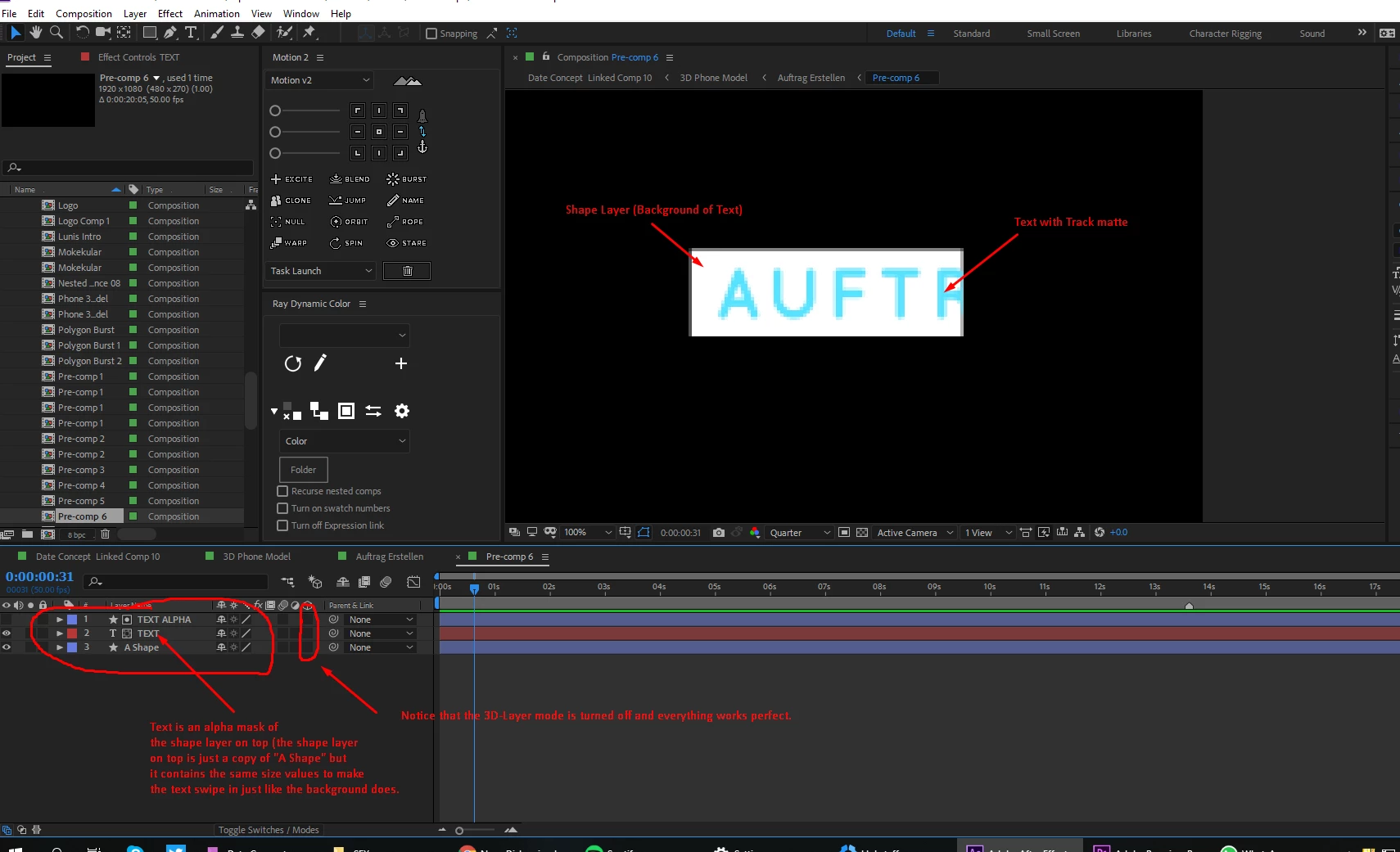Switch to the Effect Controls TEXT tab

138,57
